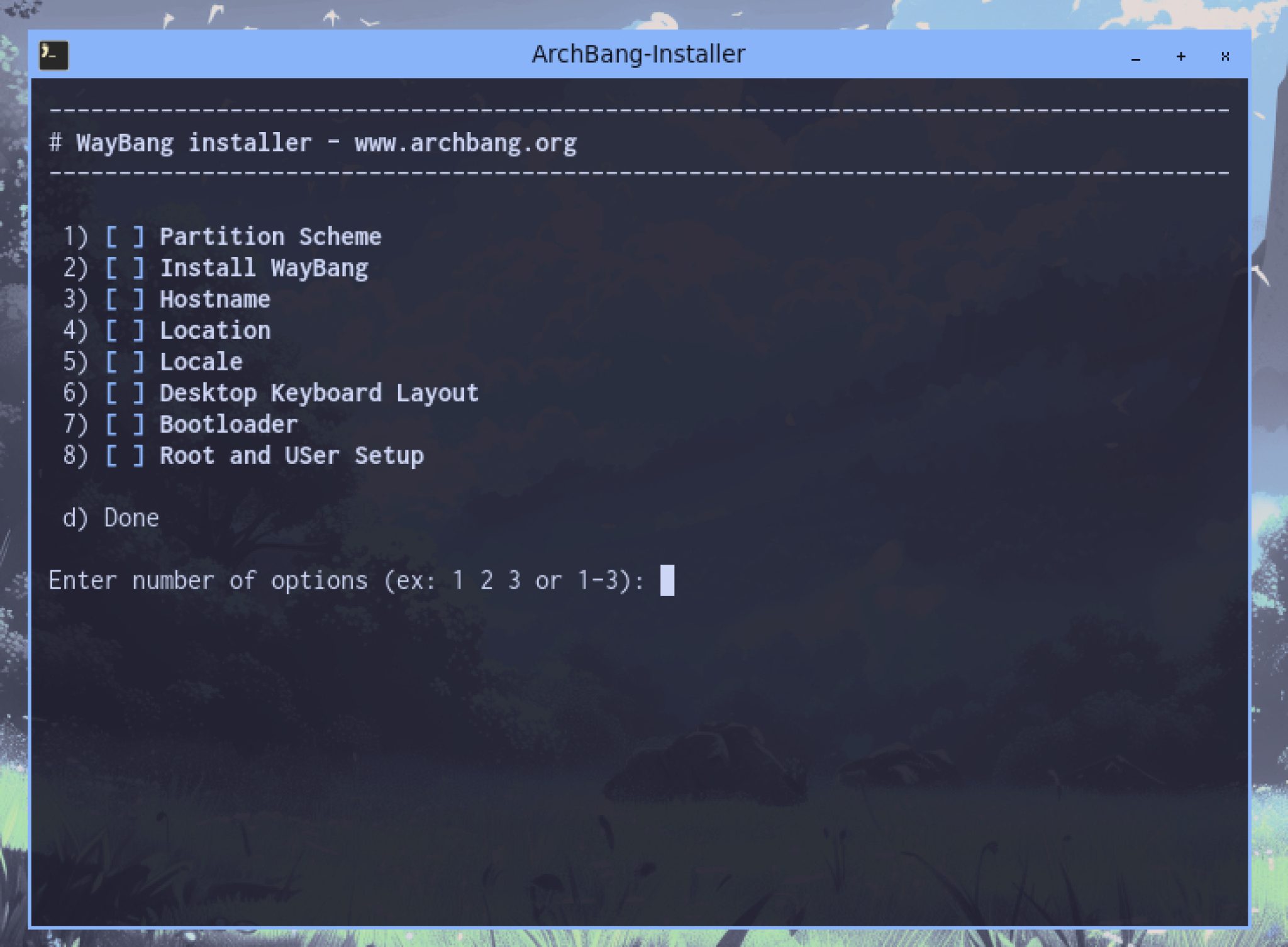Click the Location checkbox brackets
This screenshot has height=947, width=1288.
tap(125, 331)
